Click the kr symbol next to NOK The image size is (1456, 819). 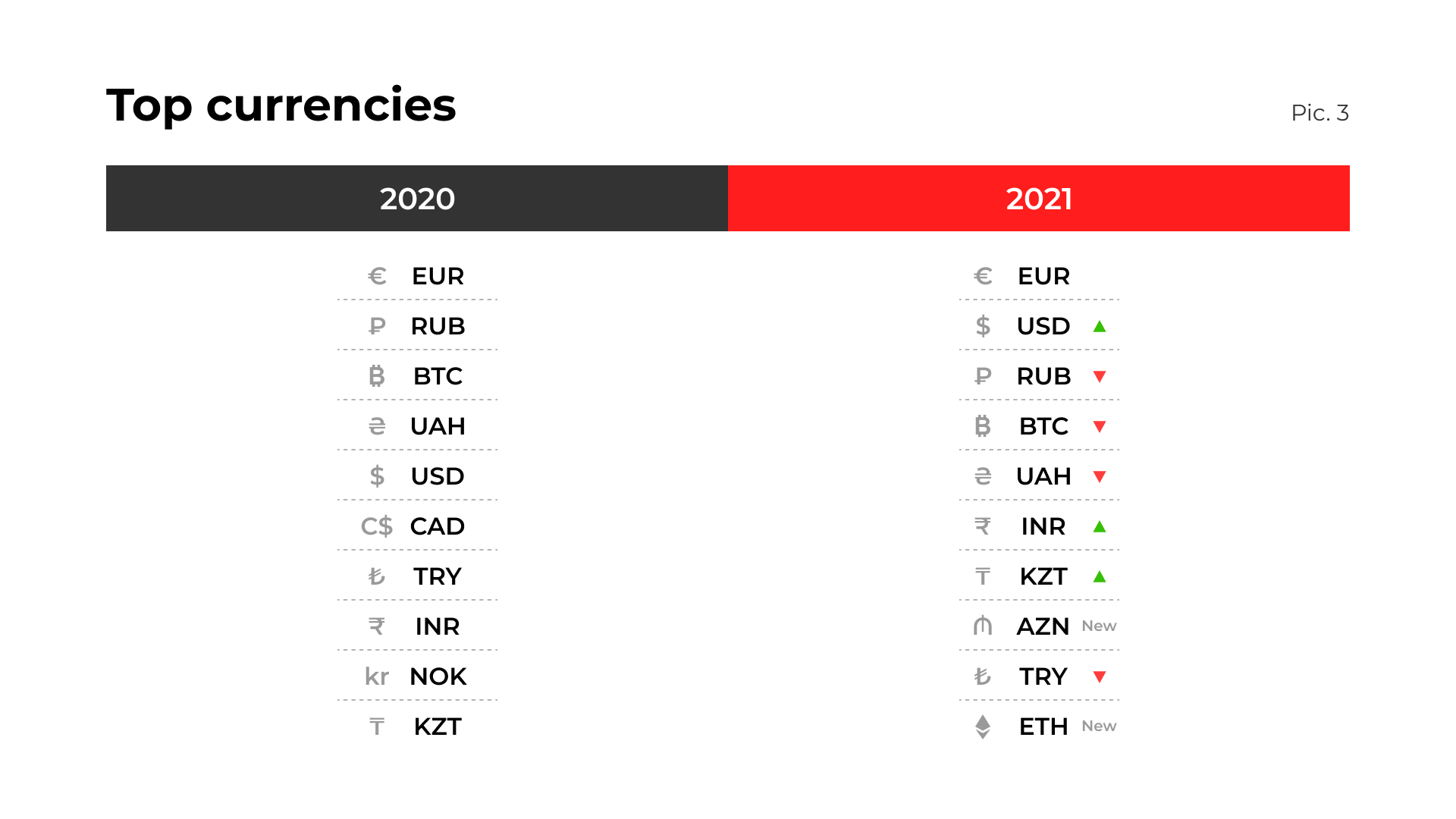pos(377,676)
